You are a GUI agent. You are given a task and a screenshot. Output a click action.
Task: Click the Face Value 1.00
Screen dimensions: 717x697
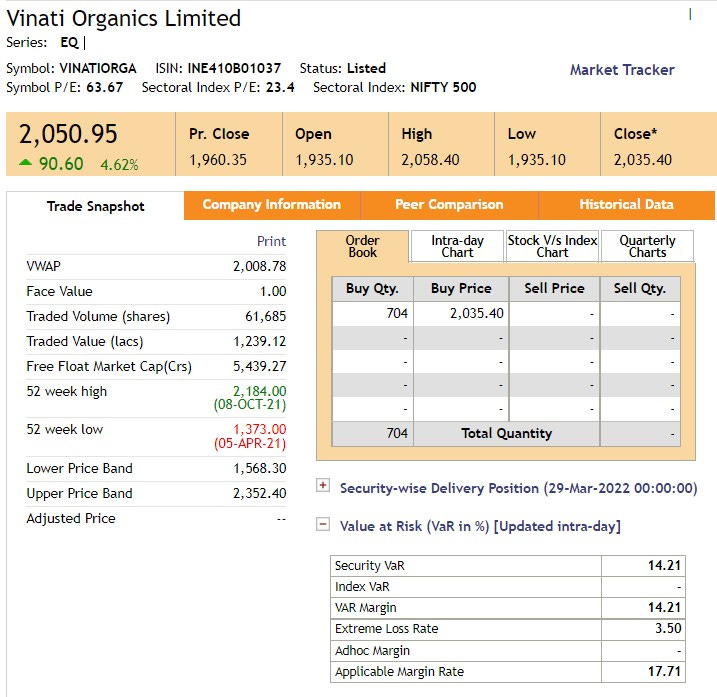point(273,291)
